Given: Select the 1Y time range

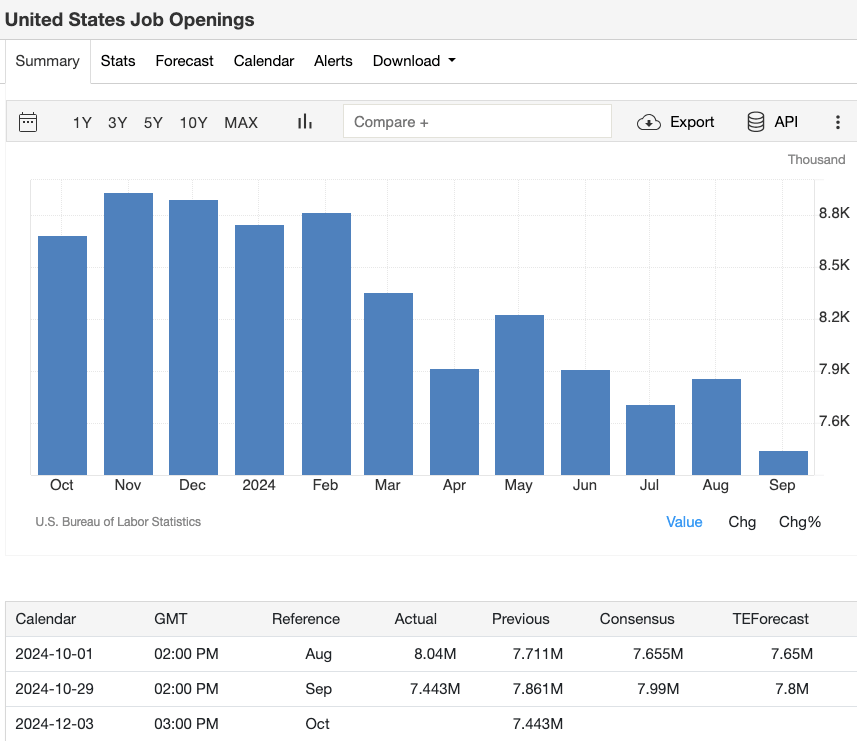Looking at the screenshot, I should (x=82, y=122).
